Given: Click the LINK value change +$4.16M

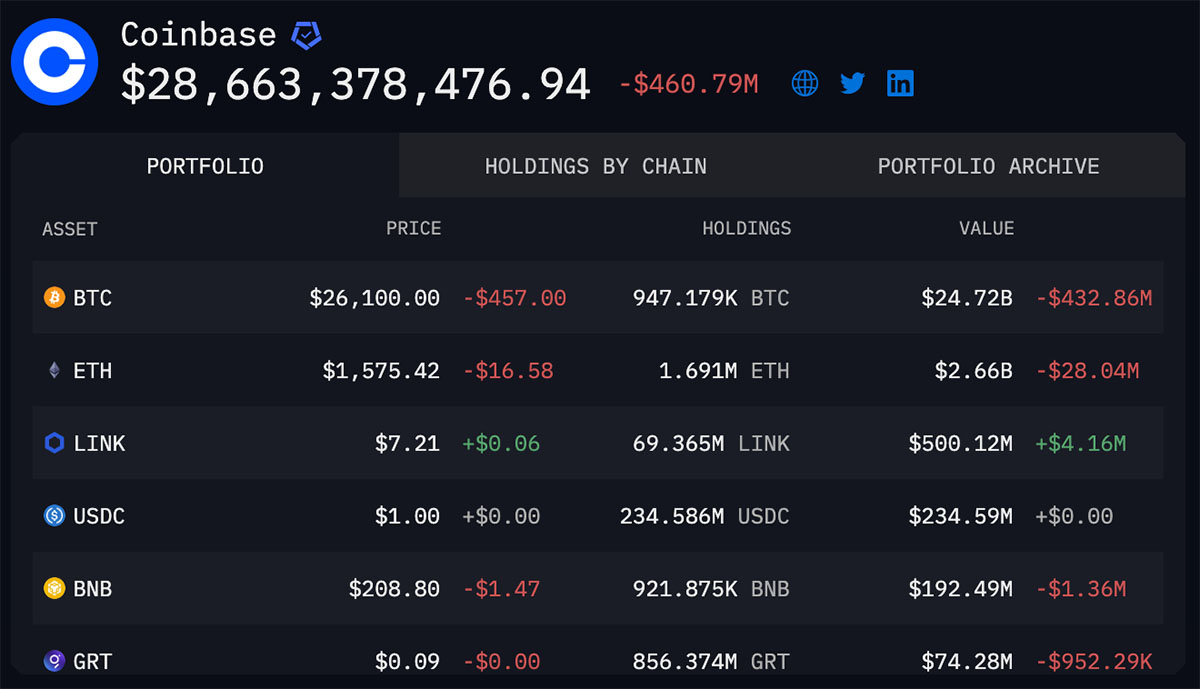Looking at the screenshot, I should [x=1081, y=443].
